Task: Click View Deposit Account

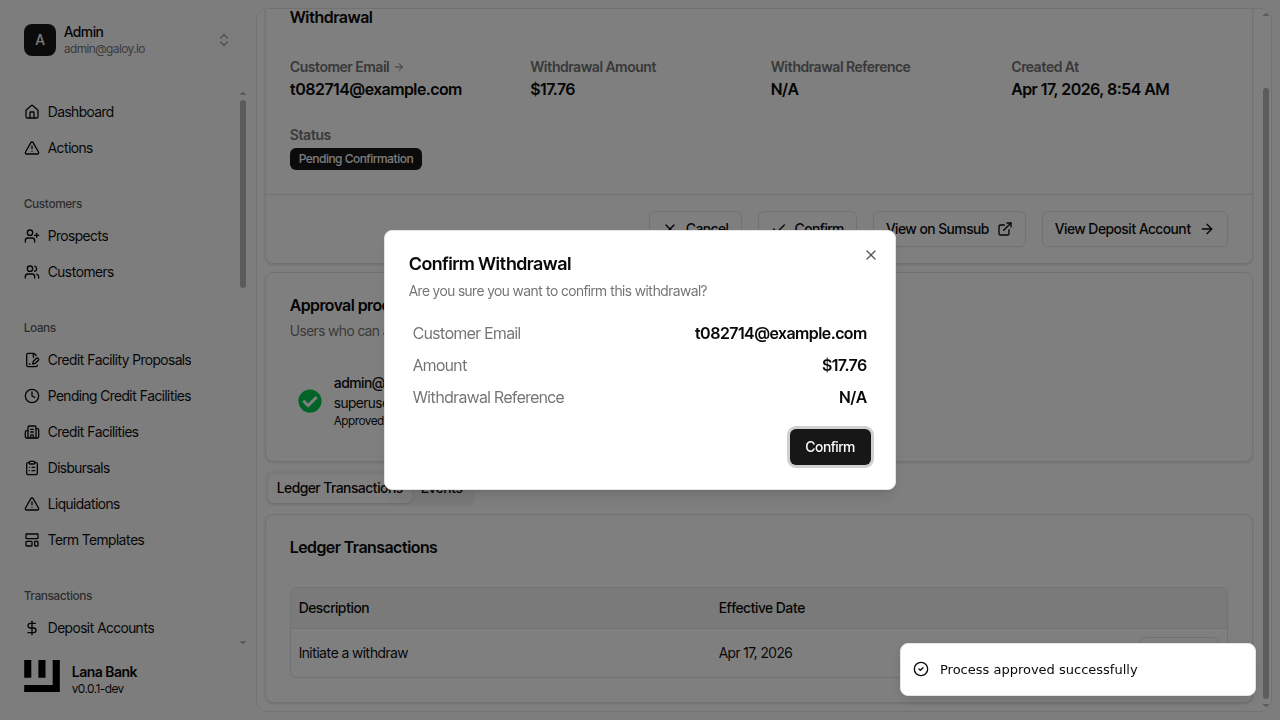Action: pyautogui.click(x=1134, y=228)
